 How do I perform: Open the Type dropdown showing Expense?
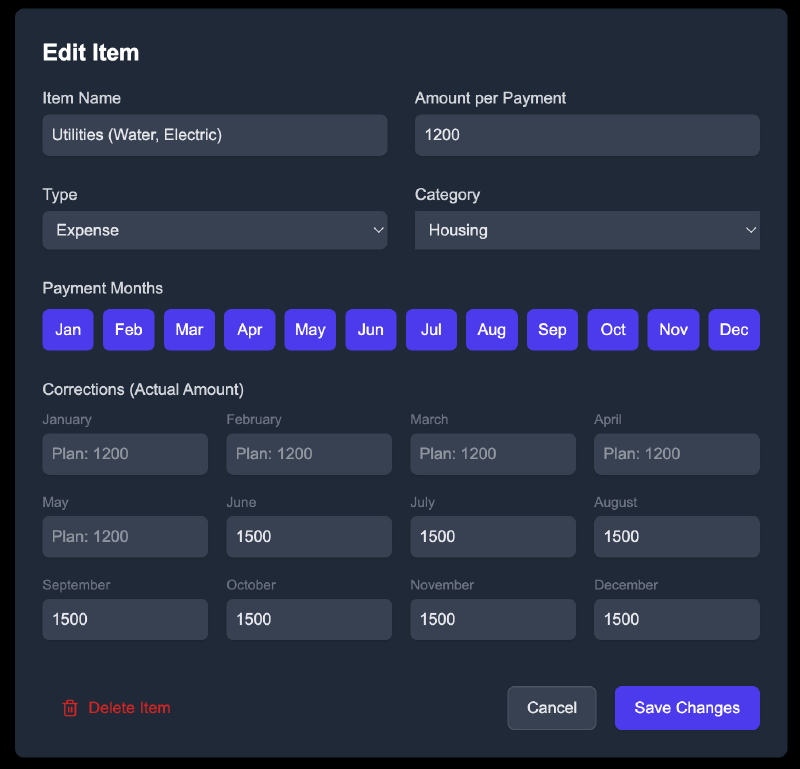[214, 230]
